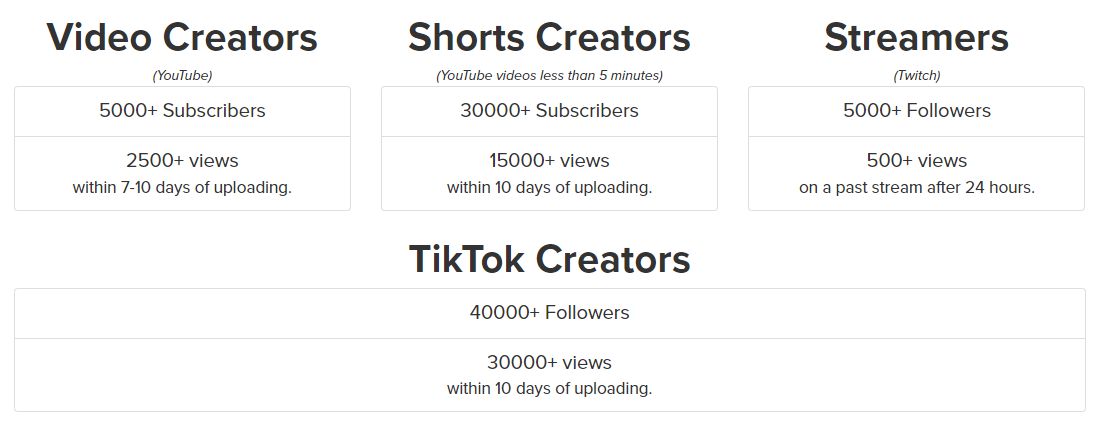
Task: Click the Streamers requirements card
Action: (x=916, y=148)
